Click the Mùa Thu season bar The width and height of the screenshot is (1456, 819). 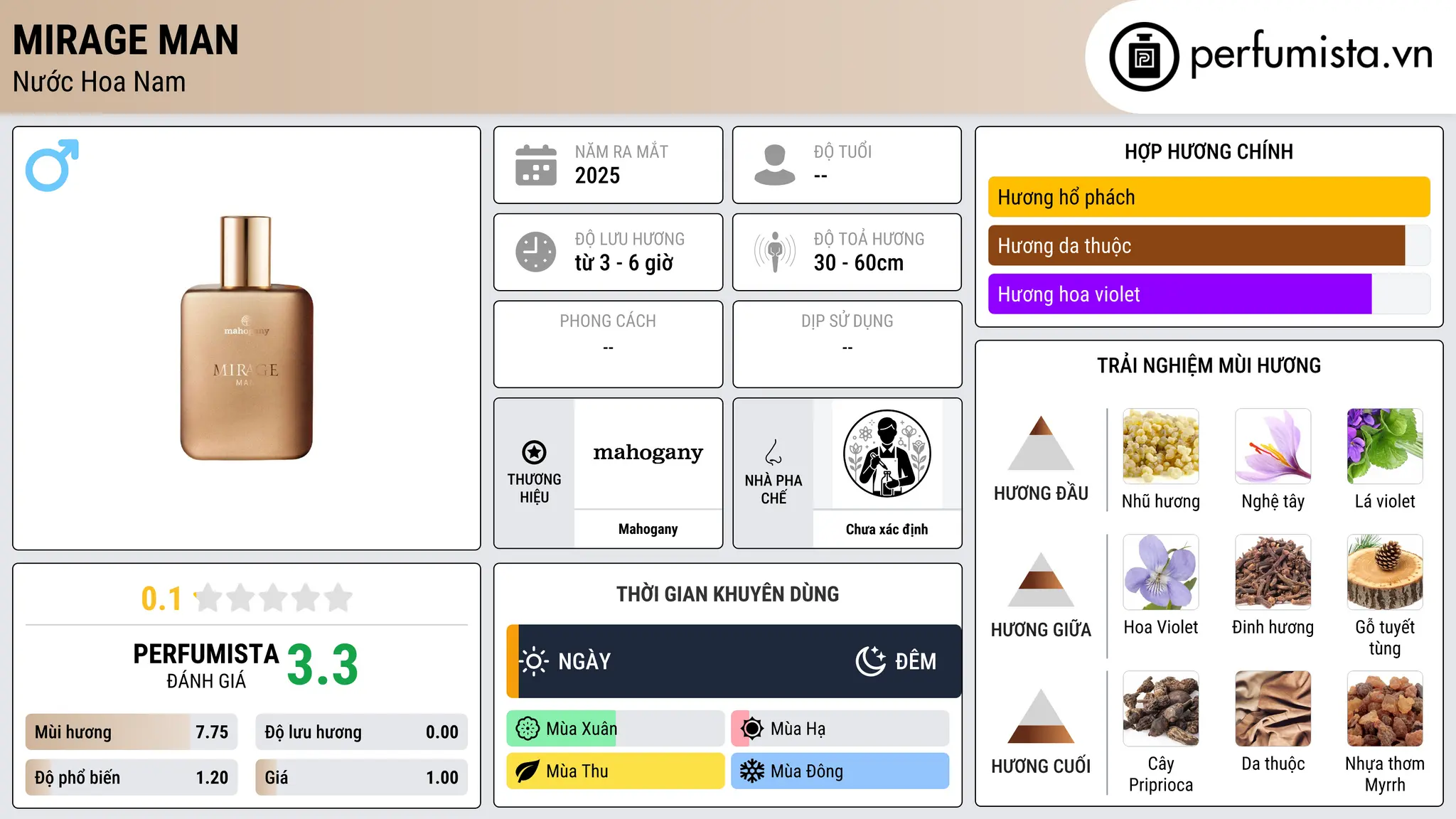[616, 771]
